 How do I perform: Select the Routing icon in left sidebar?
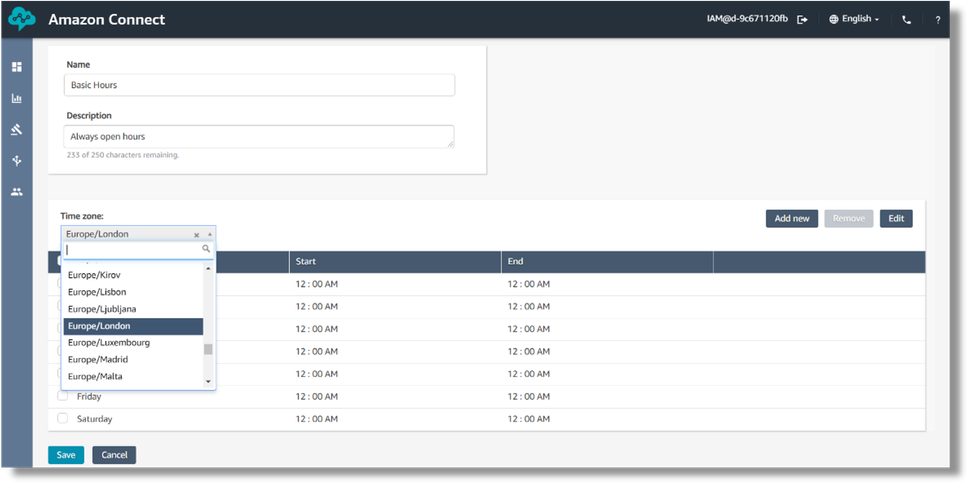16,129
